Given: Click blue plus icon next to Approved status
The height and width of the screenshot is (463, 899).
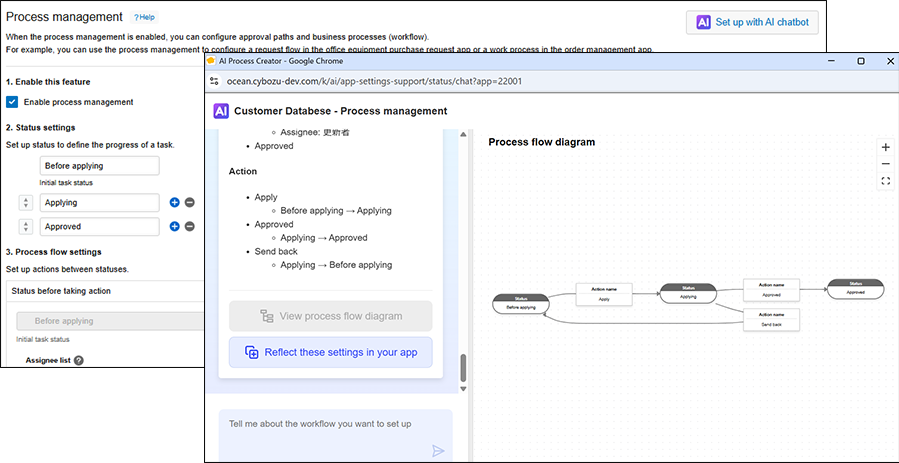Looking at the screenshot, I should point(174,227).
